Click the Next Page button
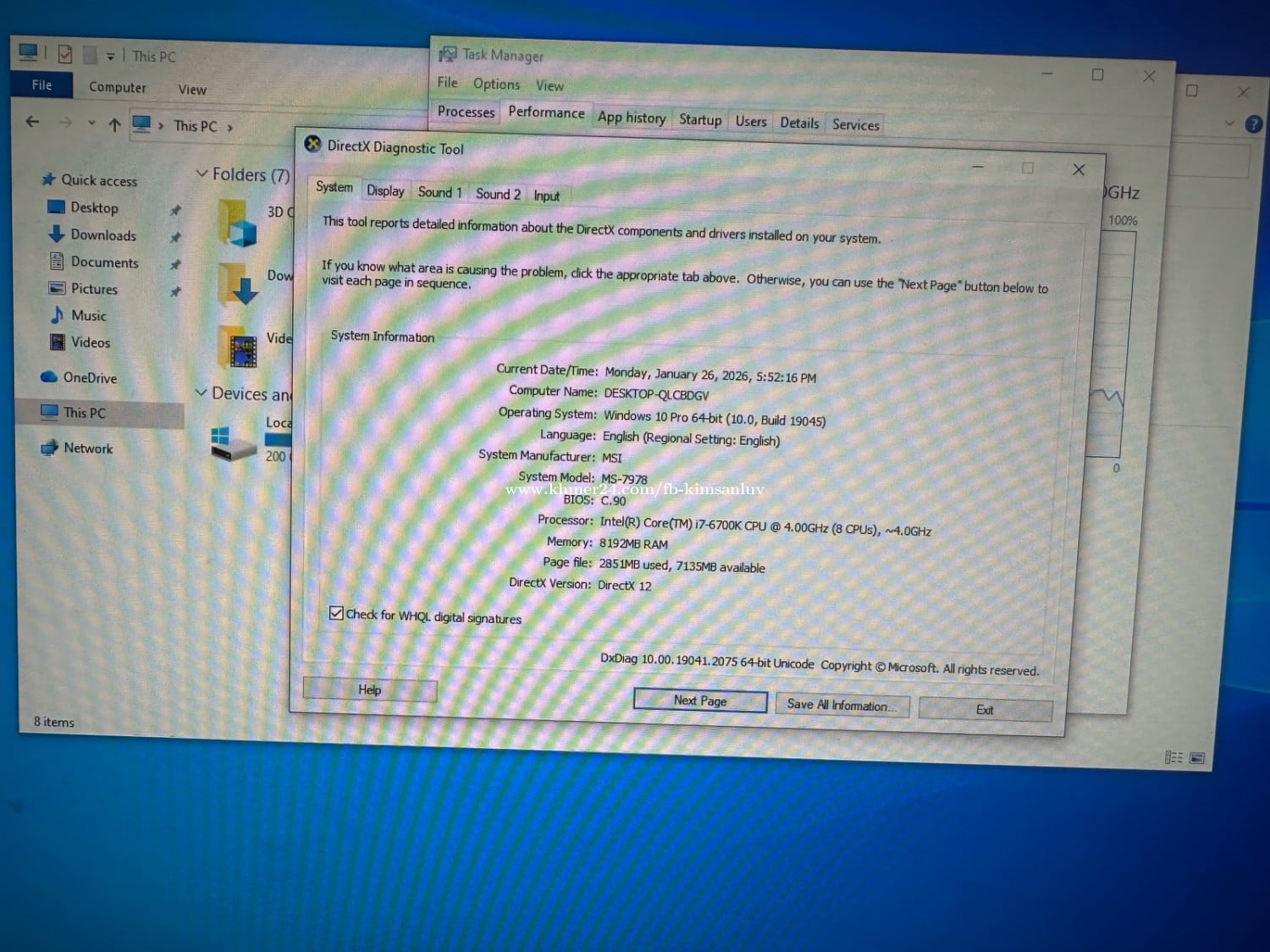 point(699,701)
